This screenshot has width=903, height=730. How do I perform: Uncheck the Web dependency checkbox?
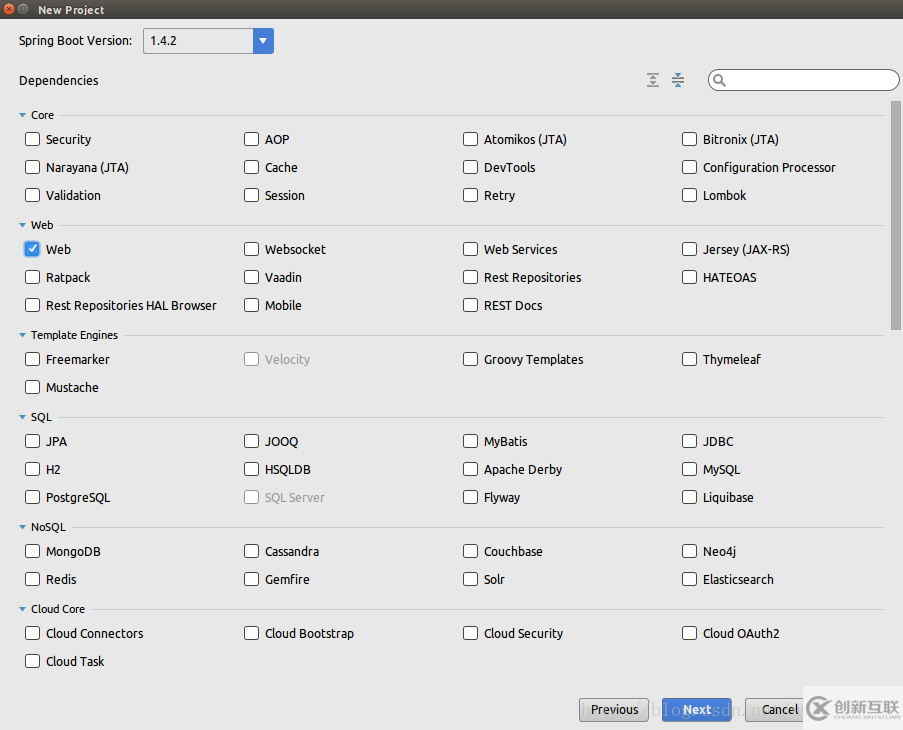[33, 249]
